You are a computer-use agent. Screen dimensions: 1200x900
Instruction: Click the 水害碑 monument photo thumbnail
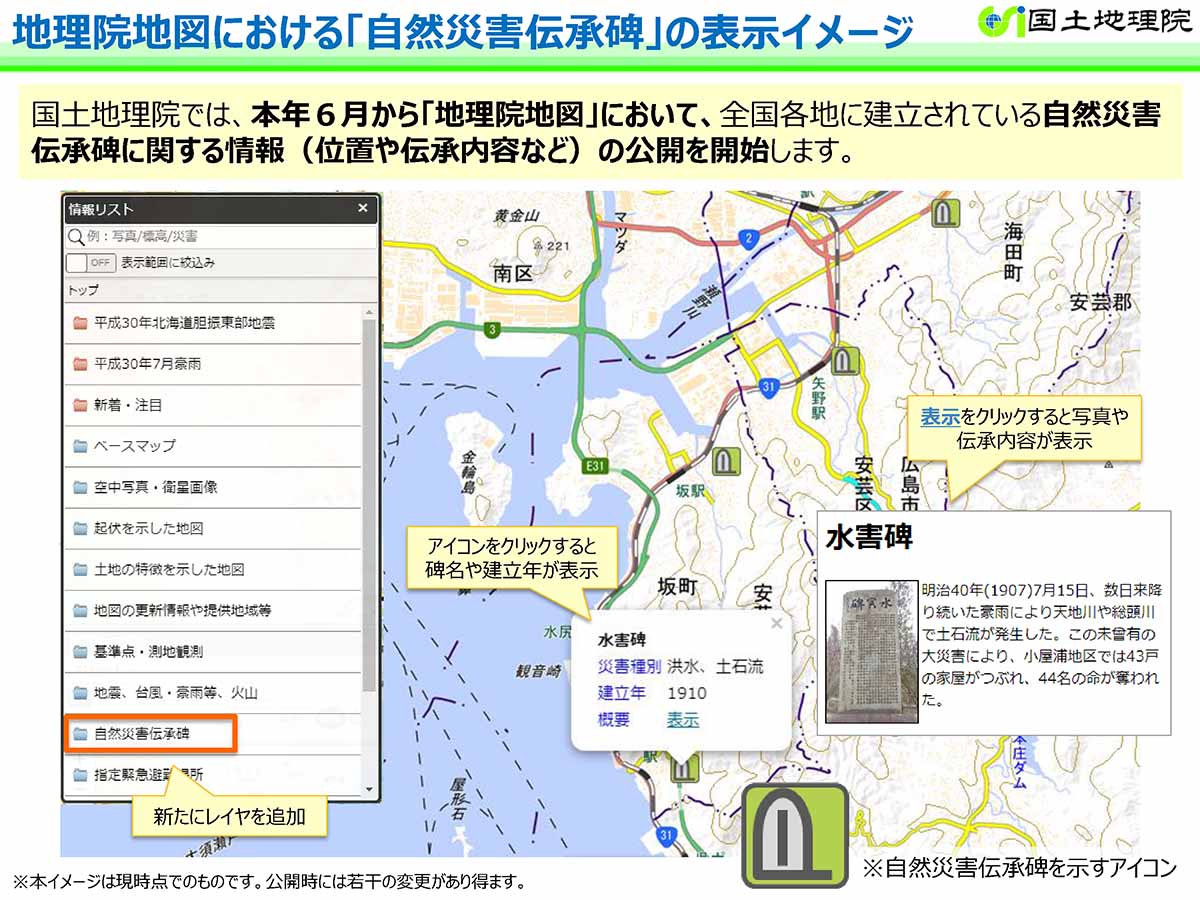pyautogui.click(x=872, y=651)
